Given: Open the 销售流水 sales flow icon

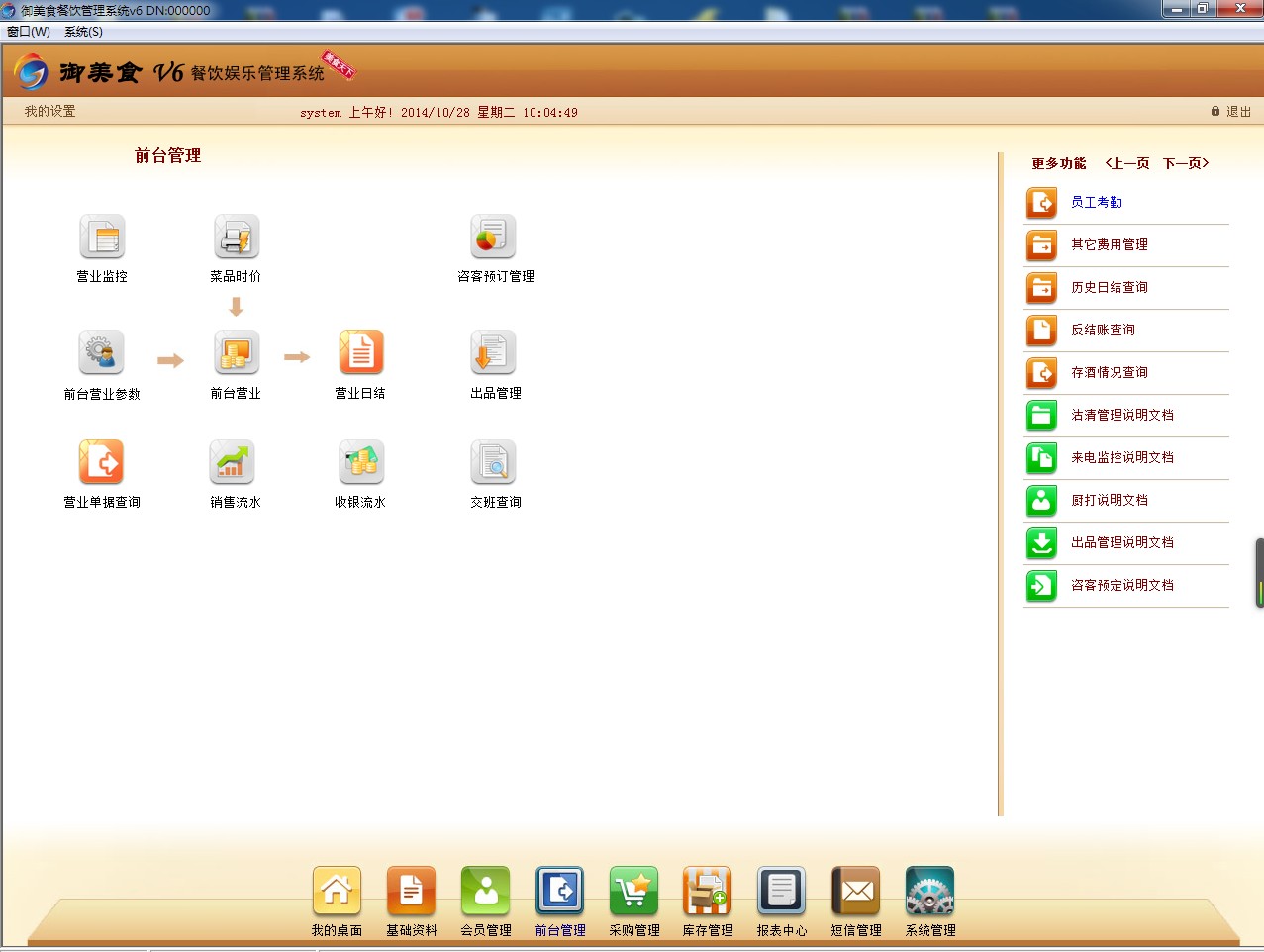Looking at the screenshot, I should [233, 462].
